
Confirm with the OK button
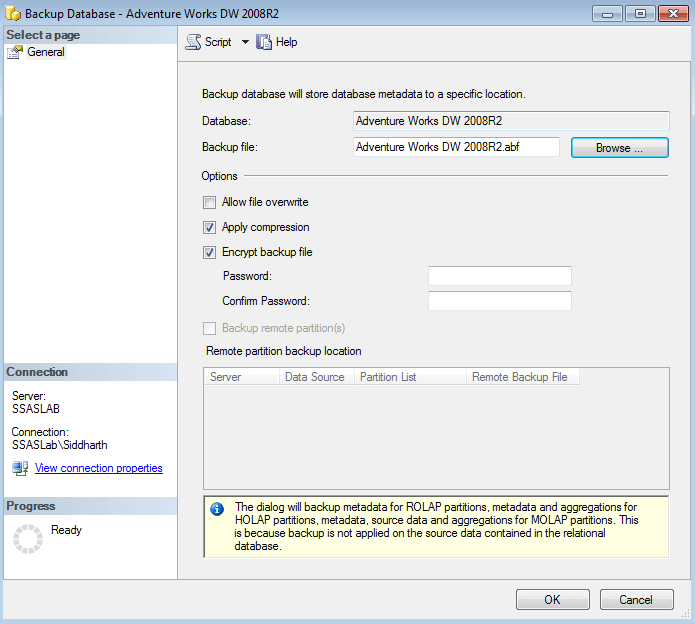pyautogui.click(x=553, y=600)
